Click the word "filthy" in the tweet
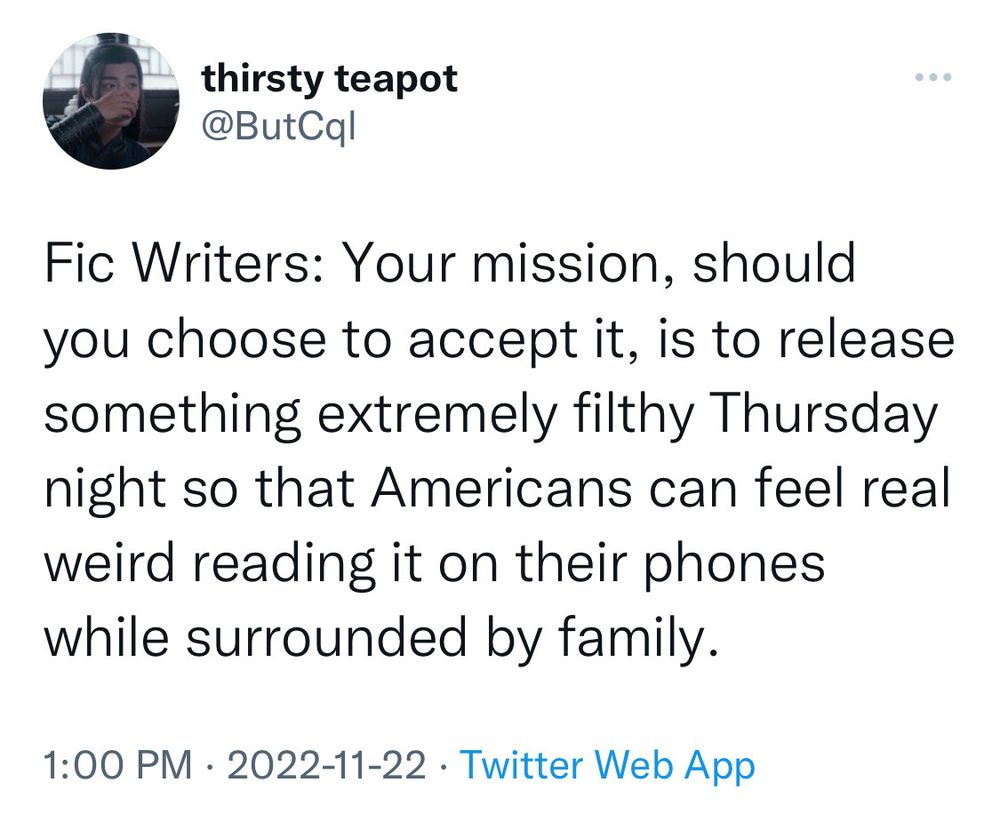Viewport: 1000px width, 821px height. (637, 414)
